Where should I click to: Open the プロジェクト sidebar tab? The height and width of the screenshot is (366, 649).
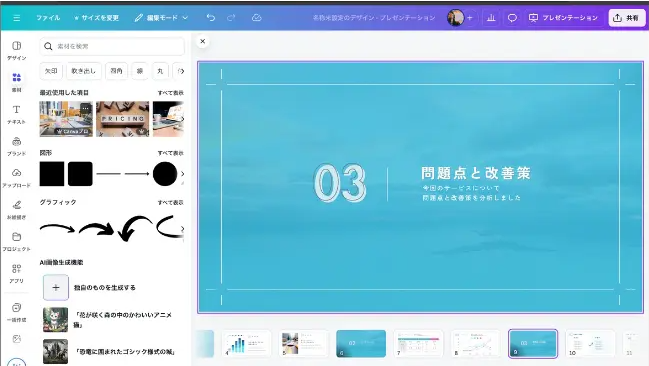pos(17,242)
